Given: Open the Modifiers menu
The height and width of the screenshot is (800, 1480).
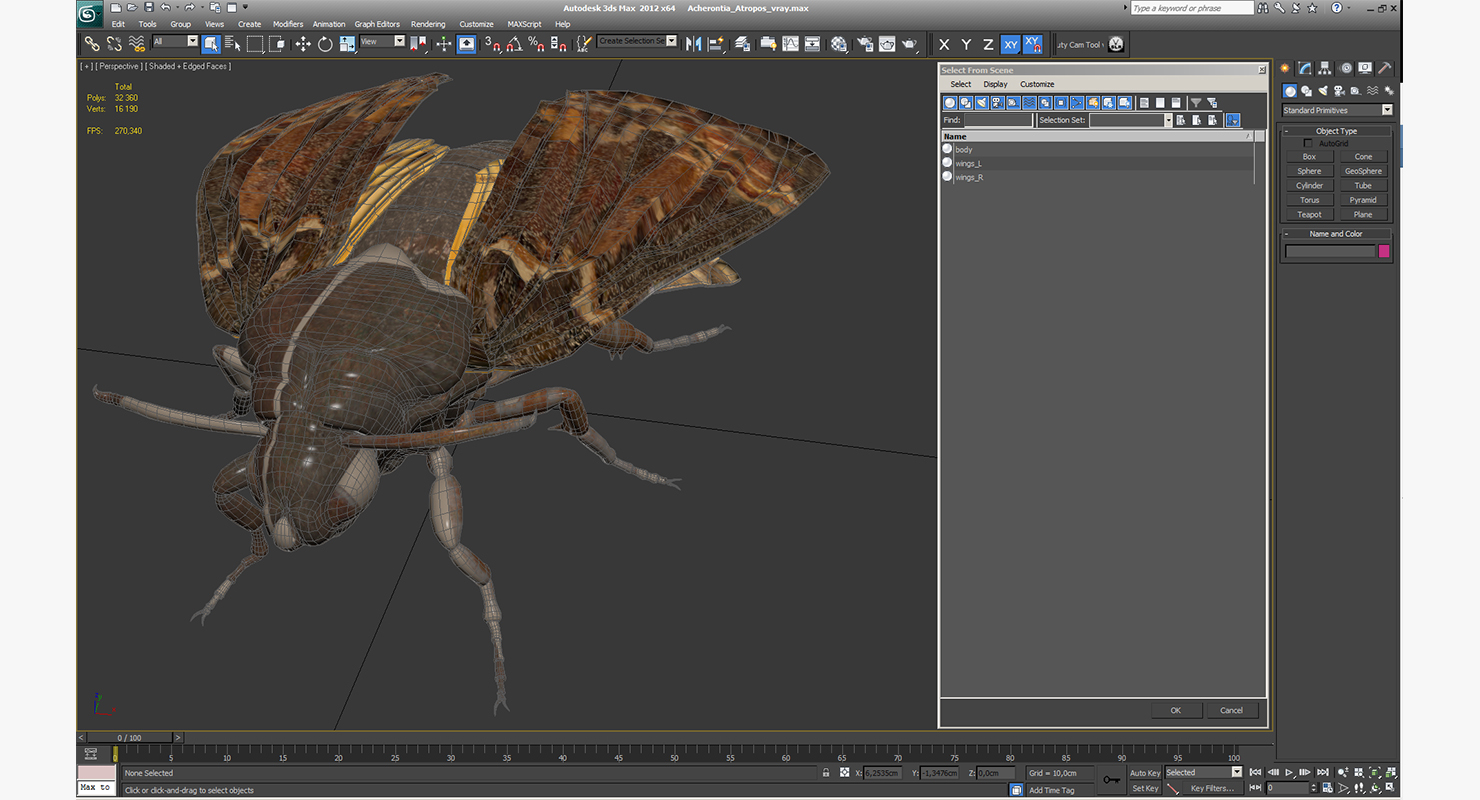Looking at the screenshot, I should point(288,24).
